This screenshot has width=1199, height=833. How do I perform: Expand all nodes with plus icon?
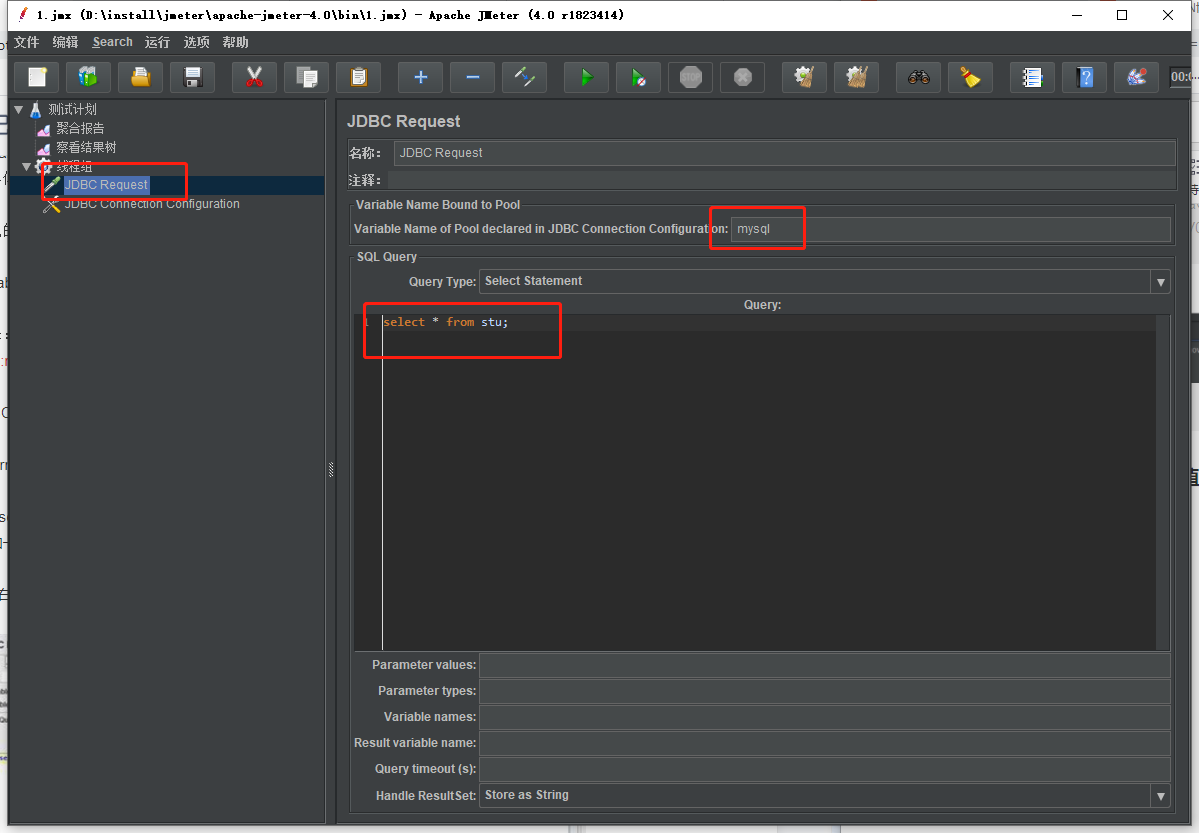[x=420, y=77]
